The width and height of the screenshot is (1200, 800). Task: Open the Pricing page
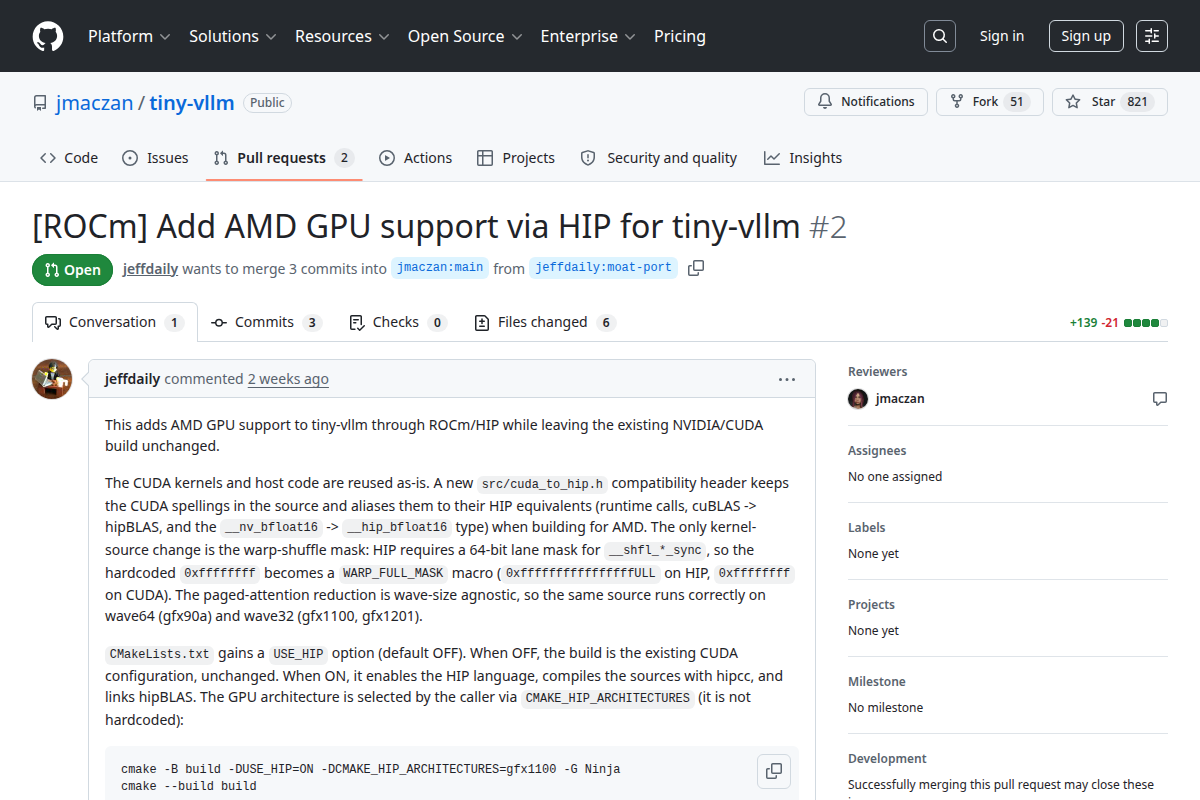click(x=680, y=36)
